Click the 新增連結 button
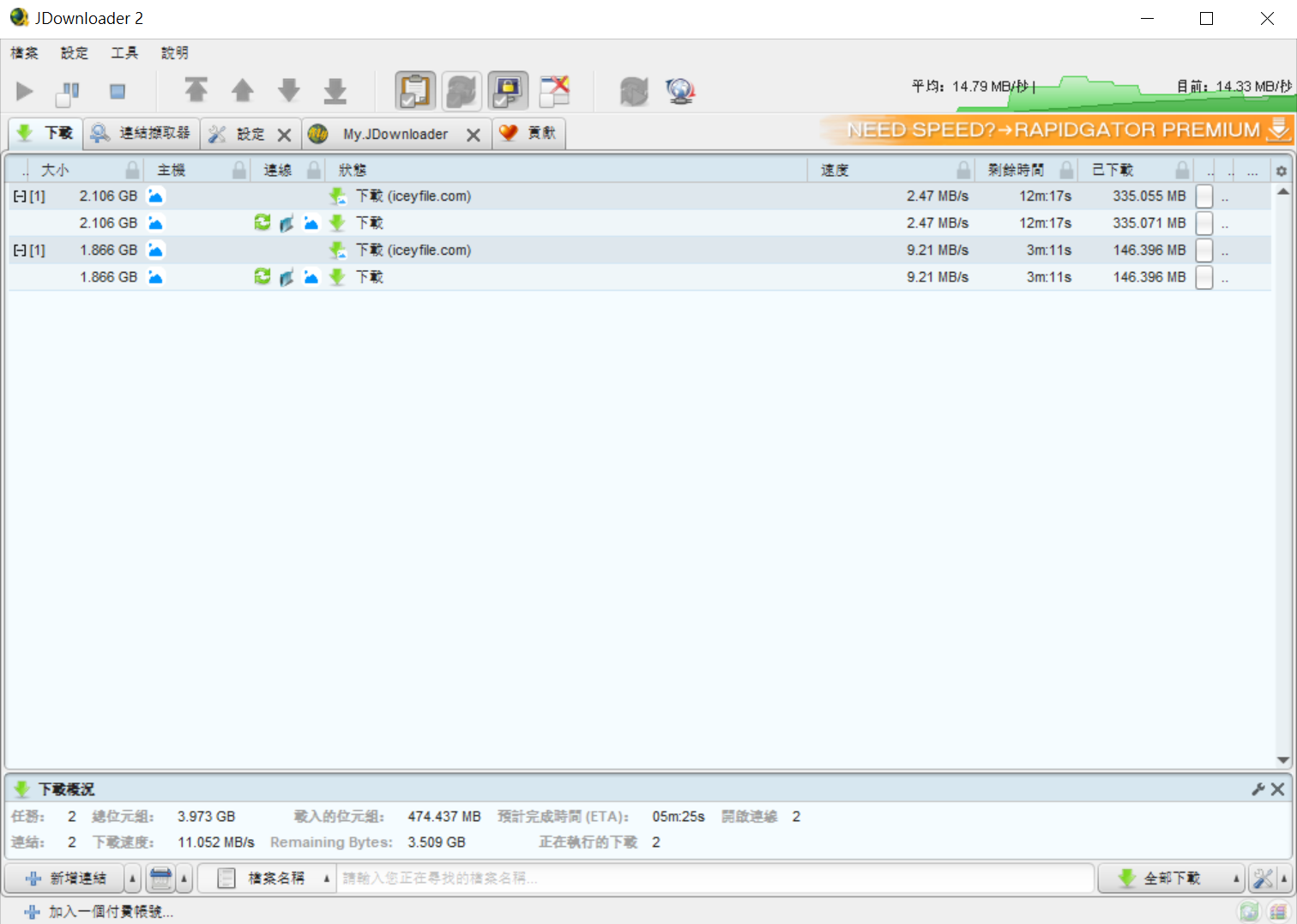 66,879
